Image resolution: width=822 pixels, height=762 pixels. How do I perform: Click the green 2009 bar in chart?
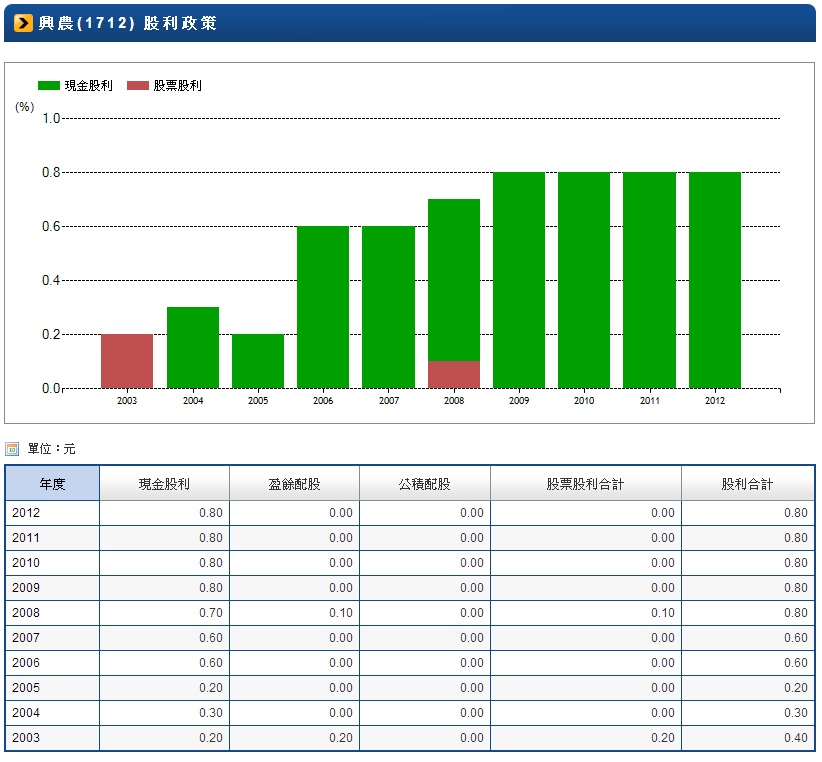click(x=519, y=280)
